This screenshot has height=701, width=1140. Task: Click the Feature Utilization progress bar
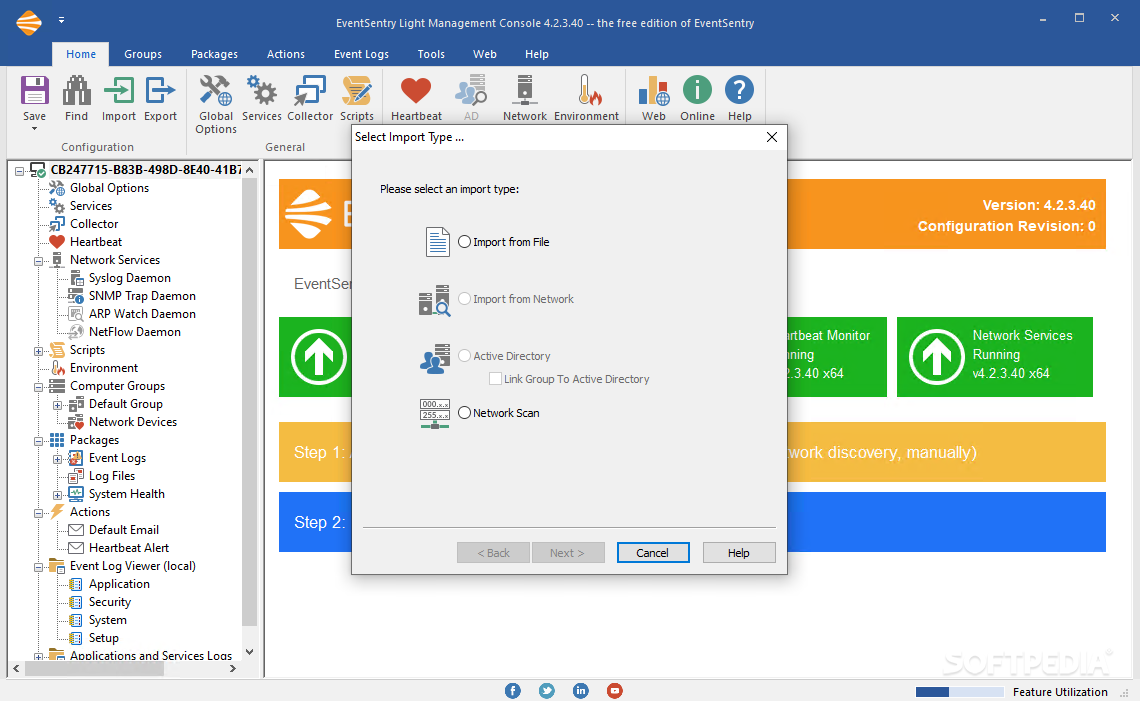click(x=959, y=692)
